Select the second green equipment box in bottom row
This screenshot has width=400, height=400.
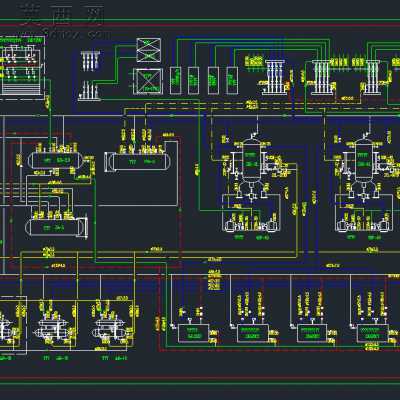253,333
